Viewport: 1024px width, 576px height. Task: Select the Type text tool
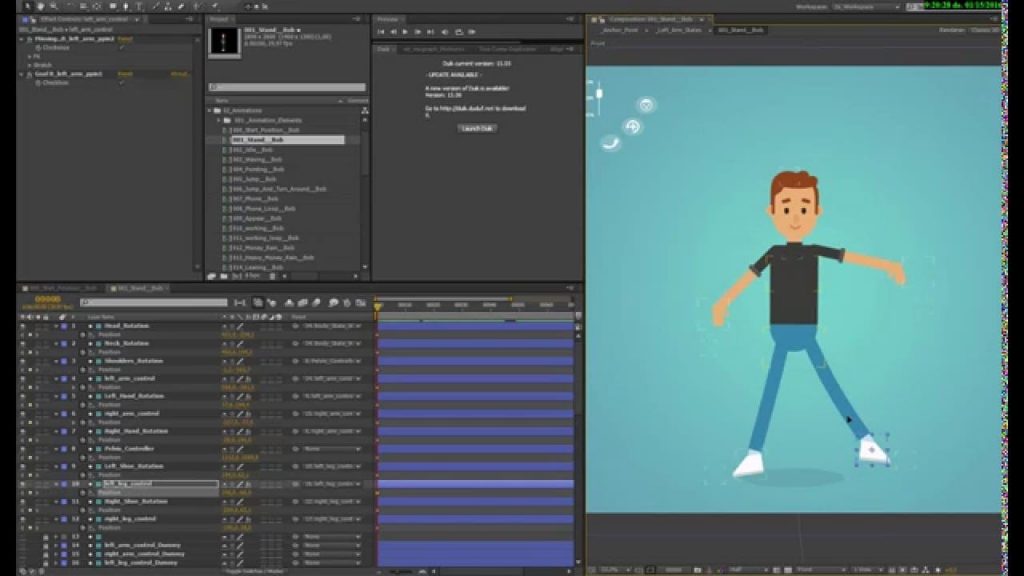pos(140,6)
